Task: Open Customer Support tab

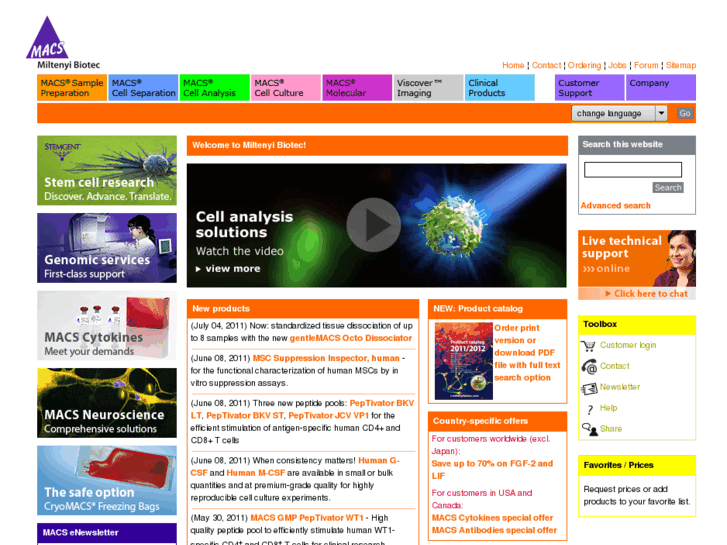Action: click(x=590, y=88)
